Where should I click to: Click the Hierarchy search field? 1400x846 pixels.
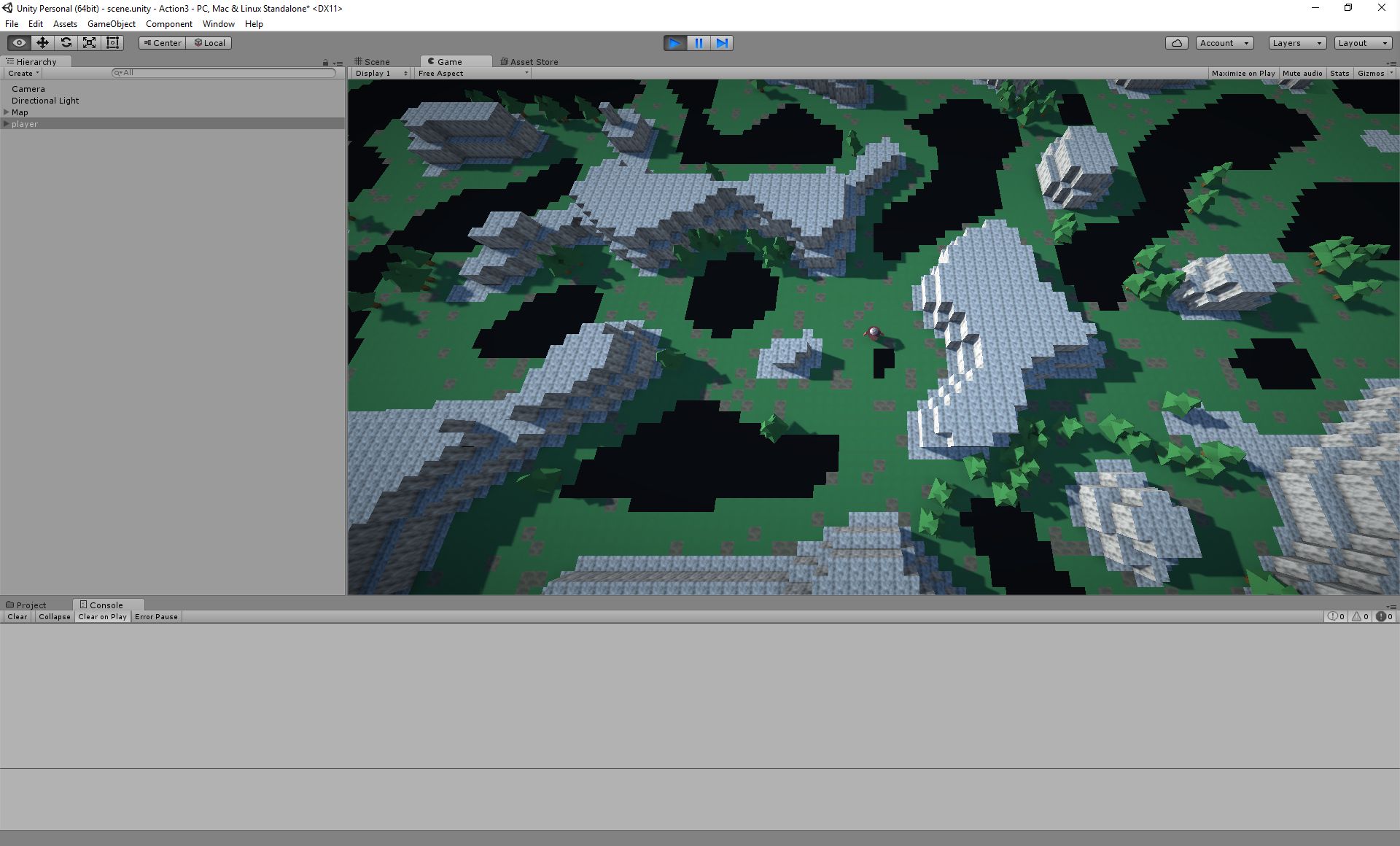pyautogui.click(x=226, y=73)
